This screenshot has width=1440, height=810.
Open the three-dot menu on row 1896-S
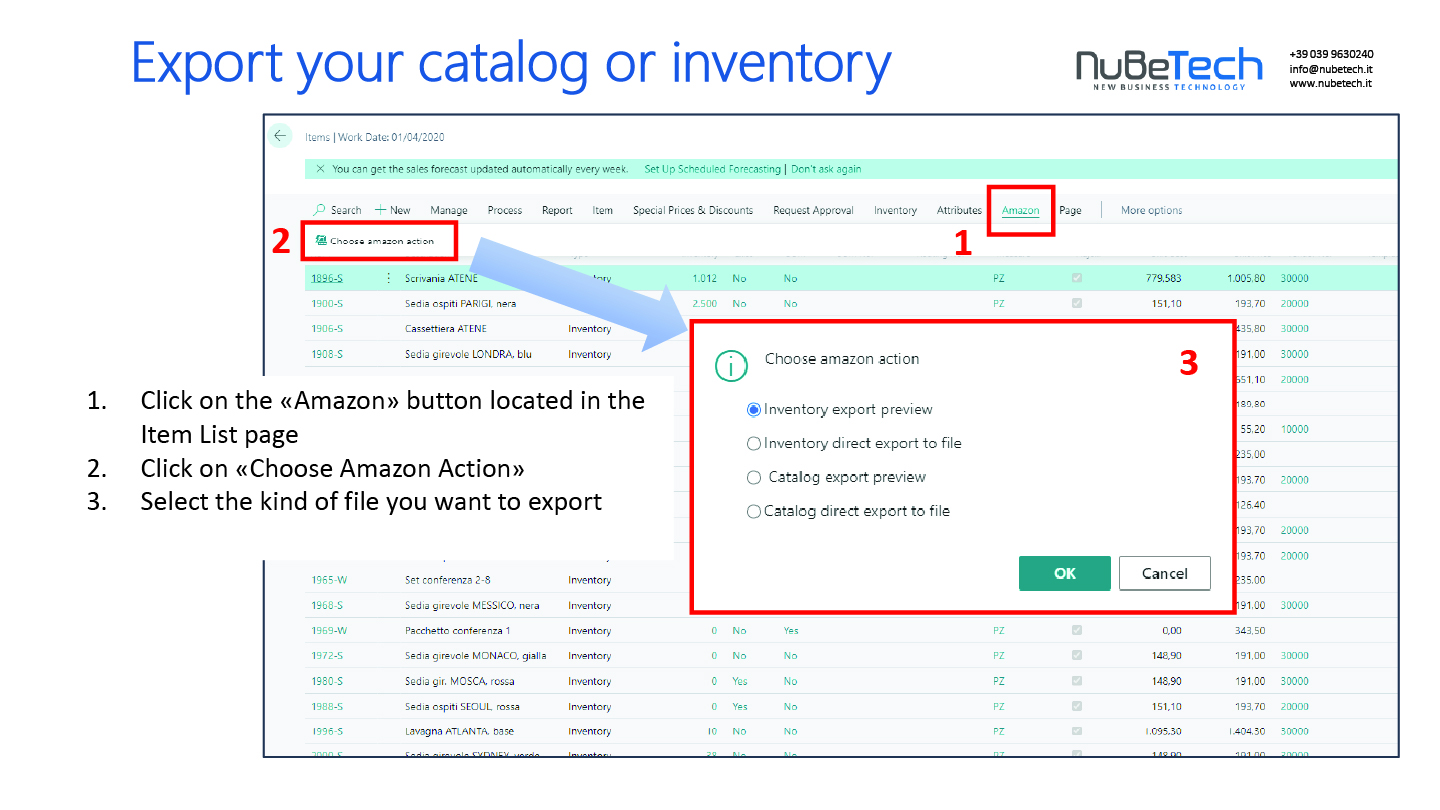coord(388,278)
